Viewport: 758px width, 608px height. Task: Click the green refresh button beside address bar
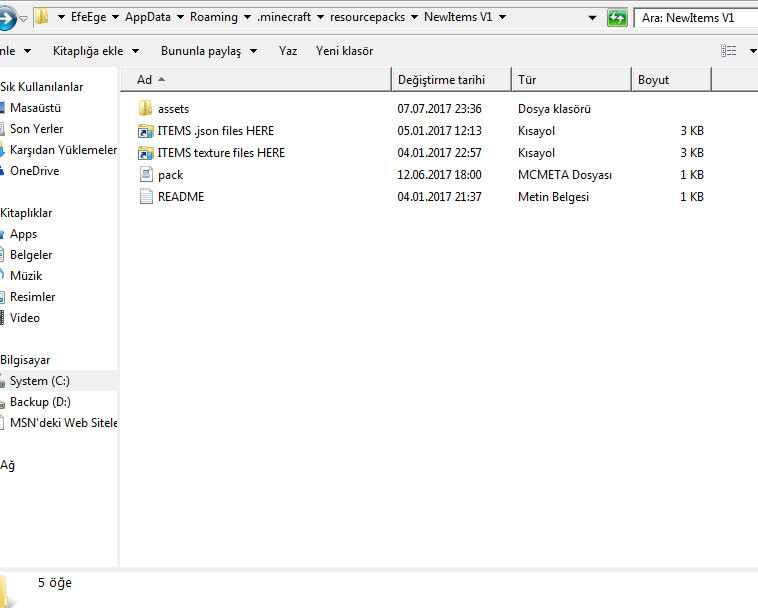point(617,18)
